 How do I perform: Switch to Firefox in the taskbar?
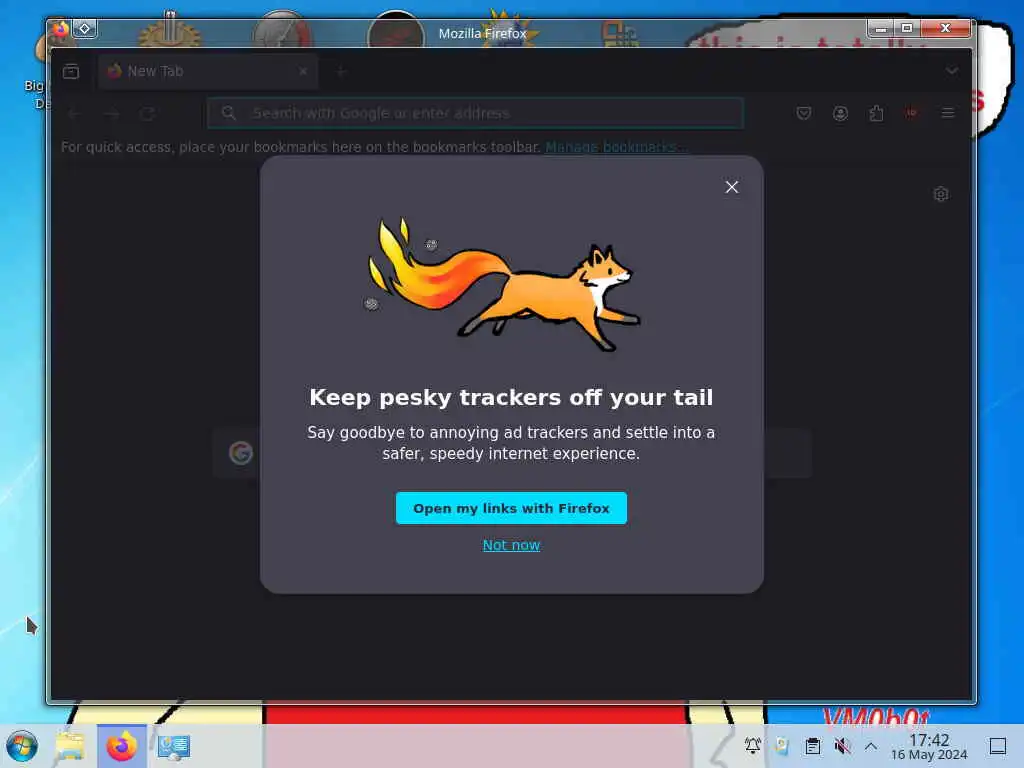tap(122, 746)
